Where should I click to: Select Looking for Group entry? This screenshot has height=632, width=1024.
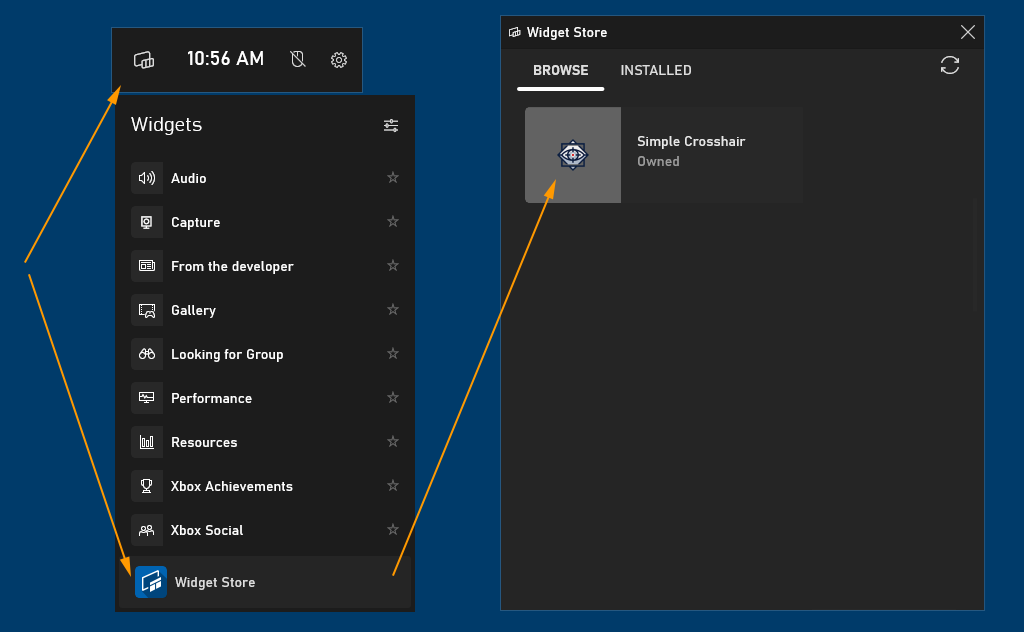pos(264,354)
